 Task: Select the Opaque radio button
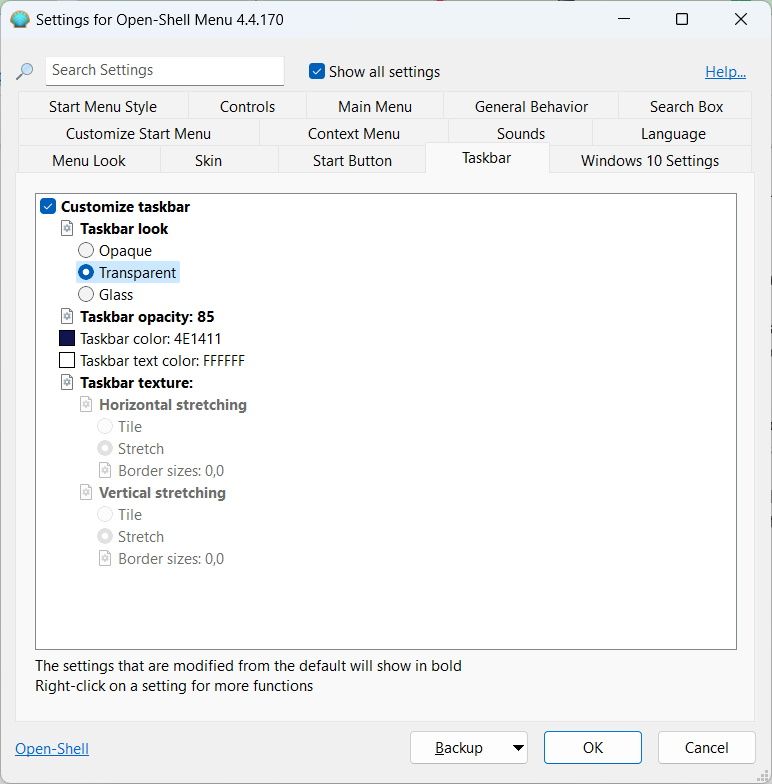coord(86,251)
